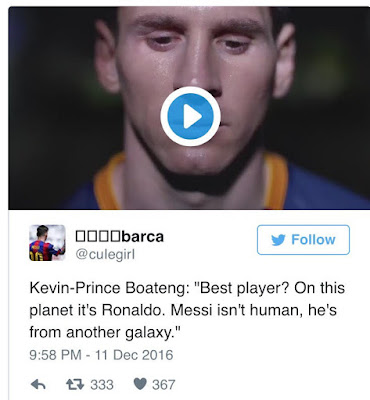Retweet using the retweet arrows icon
This screenshot has width=370, height=400.
75,385
